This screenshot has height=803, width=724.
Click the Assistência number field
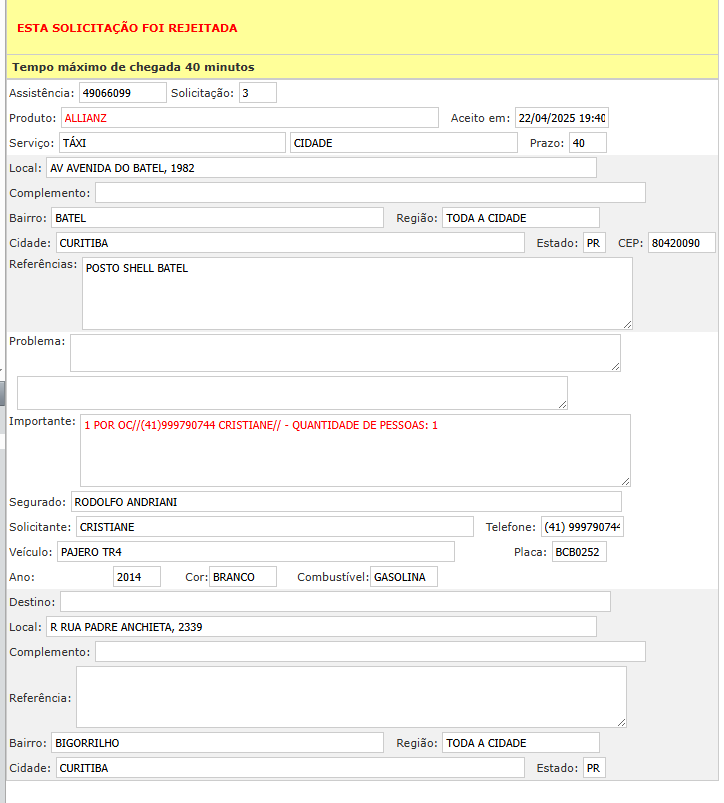click(122, 93)
